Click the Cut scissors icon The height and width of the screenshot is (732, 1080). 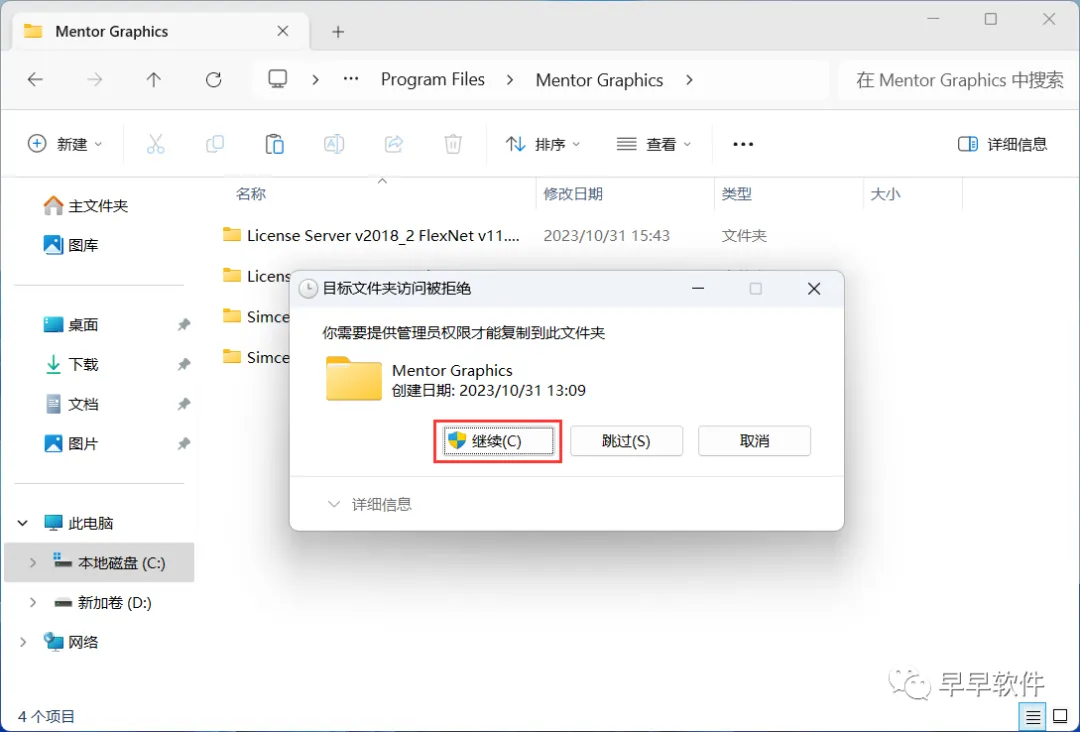[156, 144]
